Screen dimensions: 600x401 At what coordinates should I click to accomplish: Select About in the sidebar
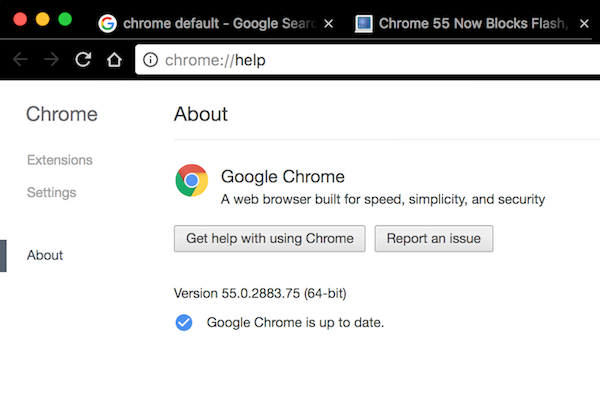(45, 255)
